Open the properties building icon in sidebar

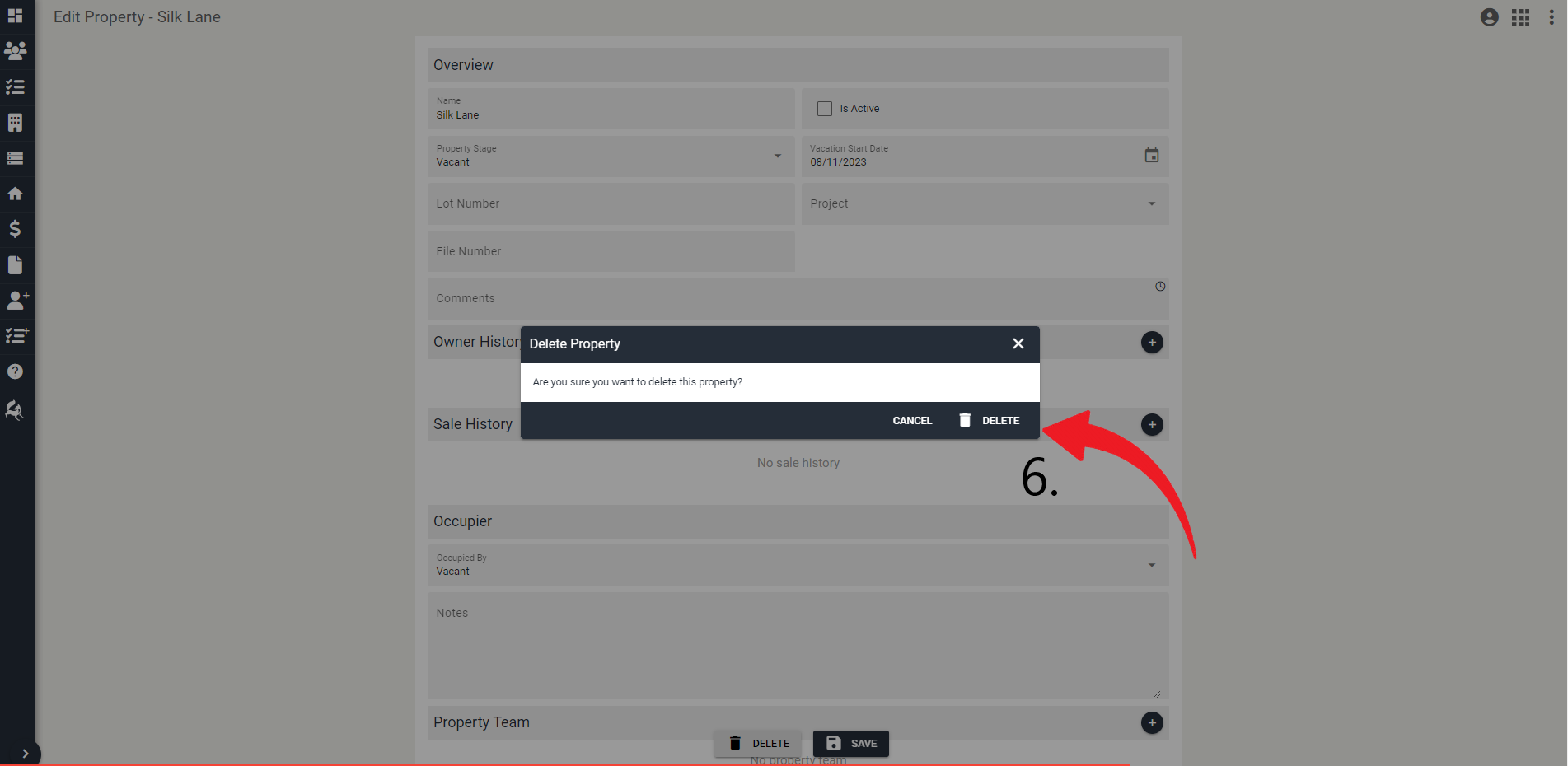coord(16,122)
